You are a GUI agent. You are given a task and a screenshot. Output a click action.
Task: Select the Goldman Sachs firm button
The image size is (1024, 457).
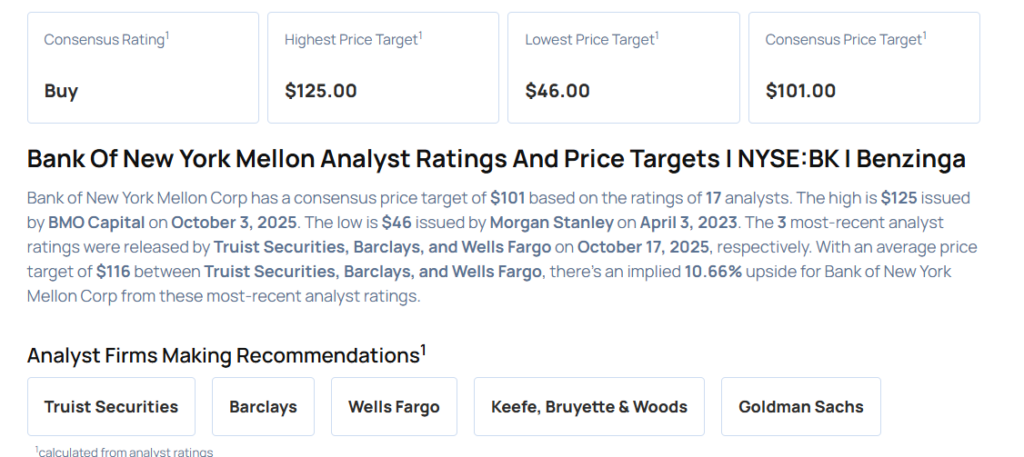(801, 407)
